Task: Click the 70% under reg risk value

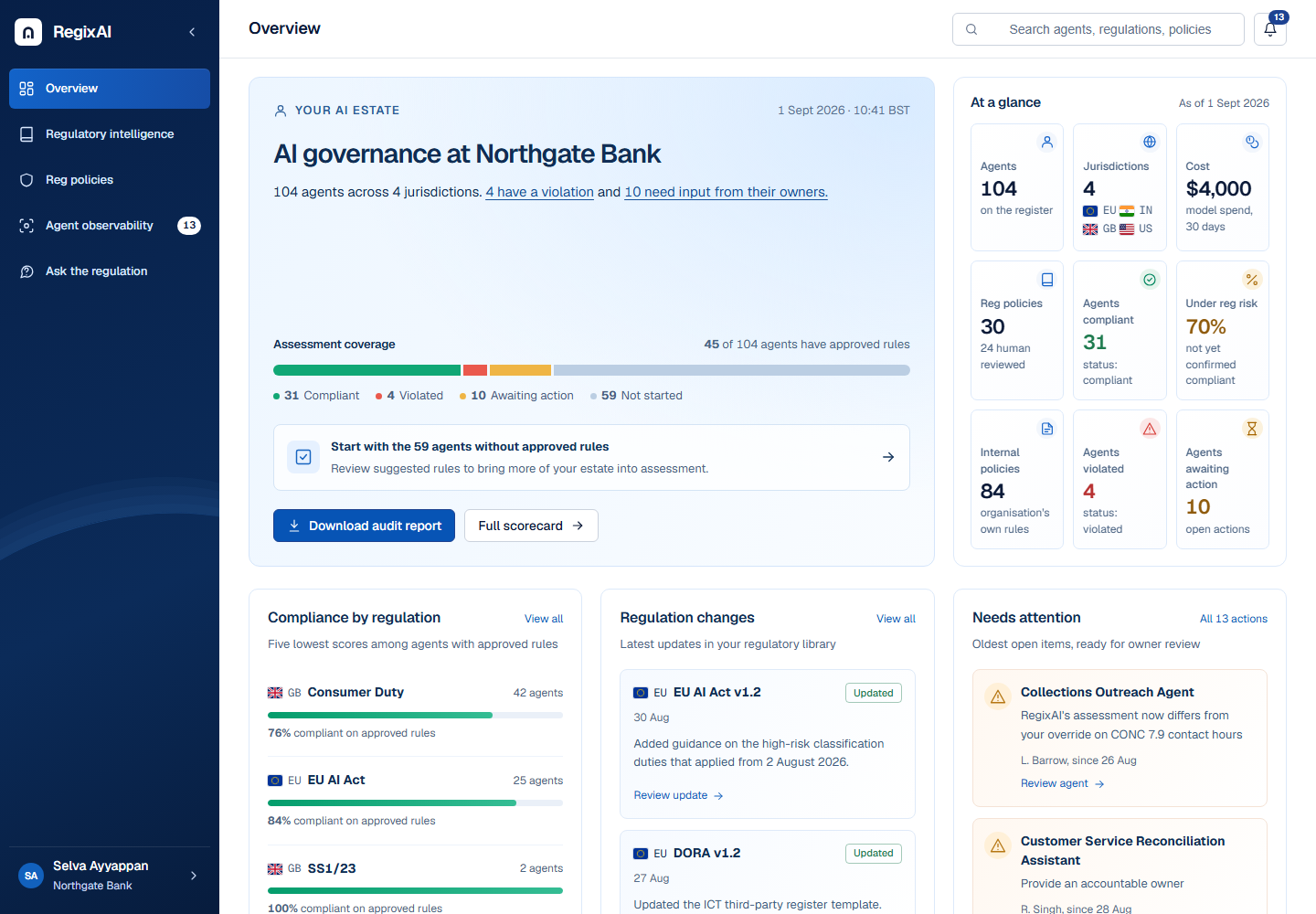Action: tap(1206, 326)
